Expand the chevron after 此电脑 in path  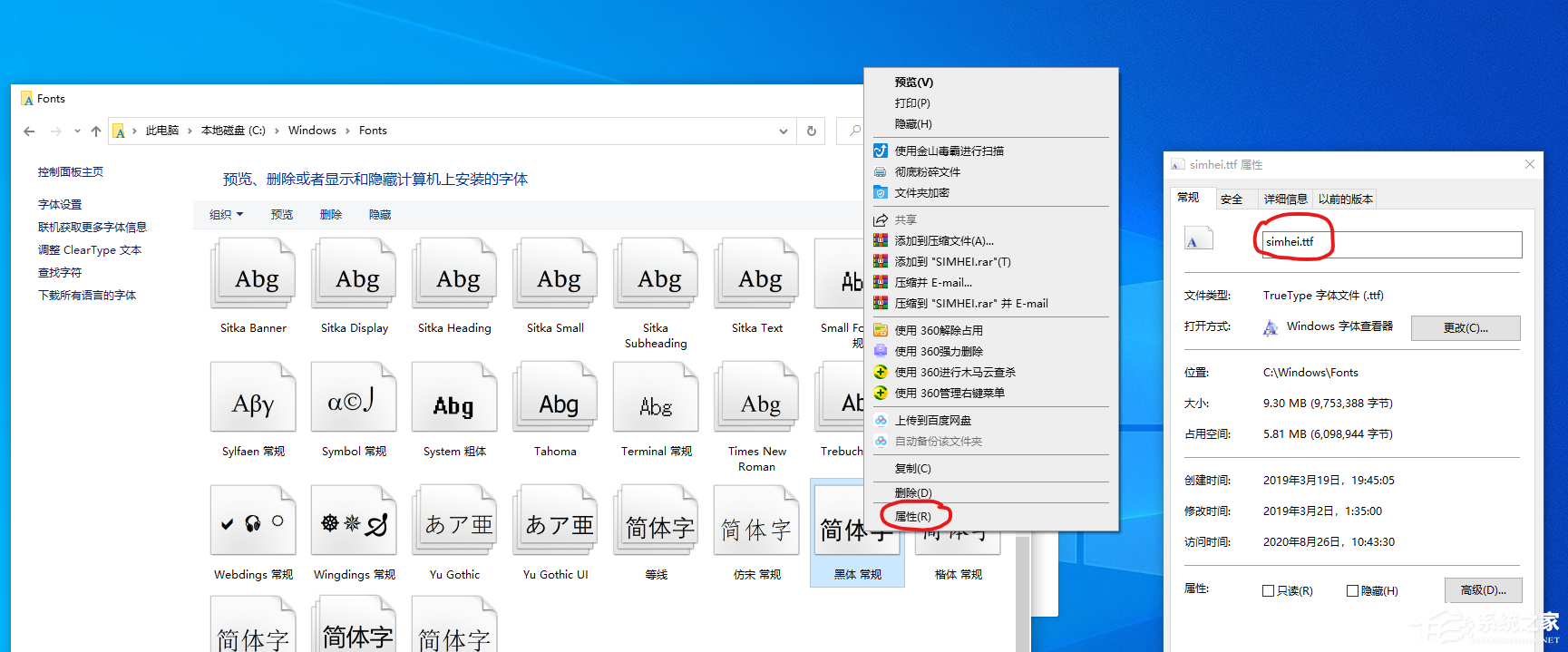[x=190, y=131]
